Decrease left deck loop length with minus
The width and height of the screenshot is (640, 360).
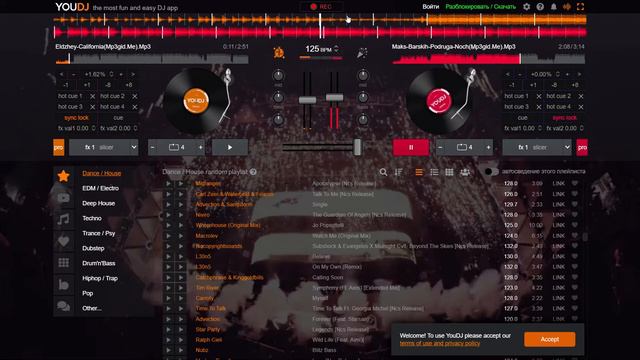153,147
